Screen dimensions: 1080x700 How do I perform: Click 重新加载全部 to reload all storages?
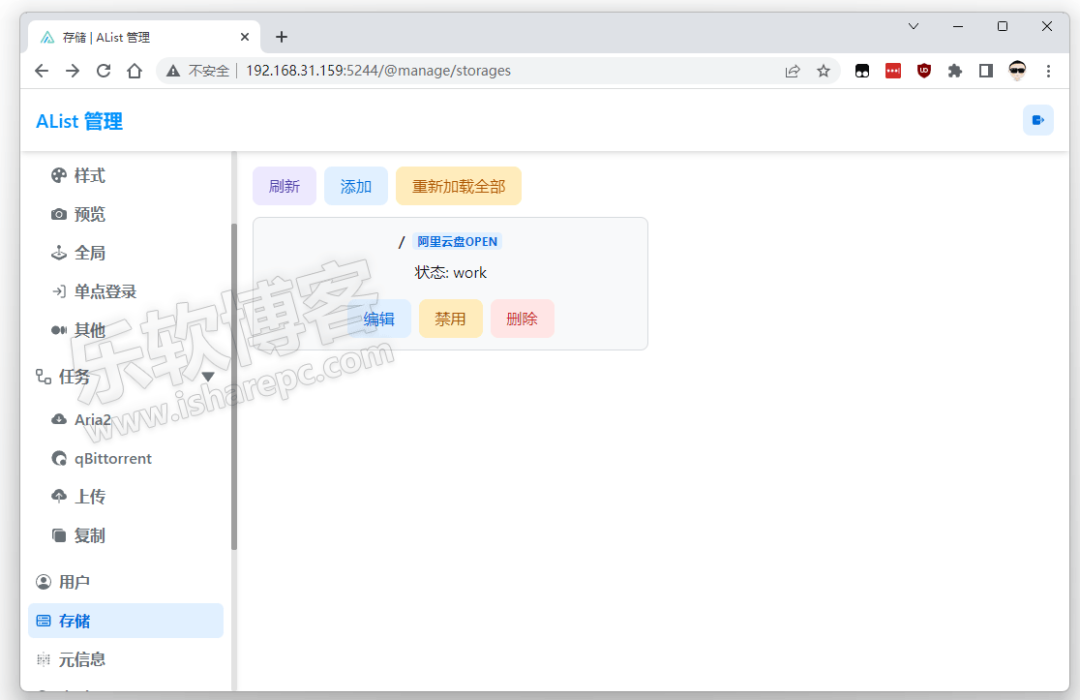tap(458, 186)
